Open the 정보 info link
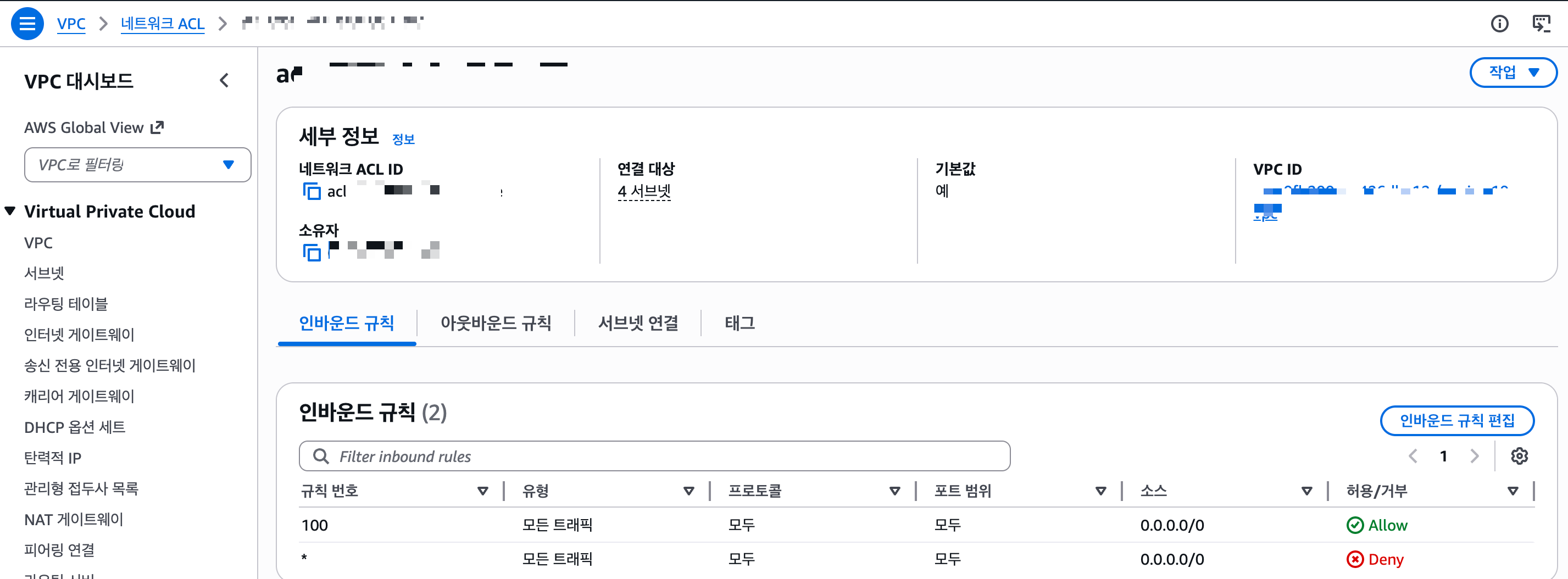This screenshot has height=579, width=1568. tap(403, 140)
